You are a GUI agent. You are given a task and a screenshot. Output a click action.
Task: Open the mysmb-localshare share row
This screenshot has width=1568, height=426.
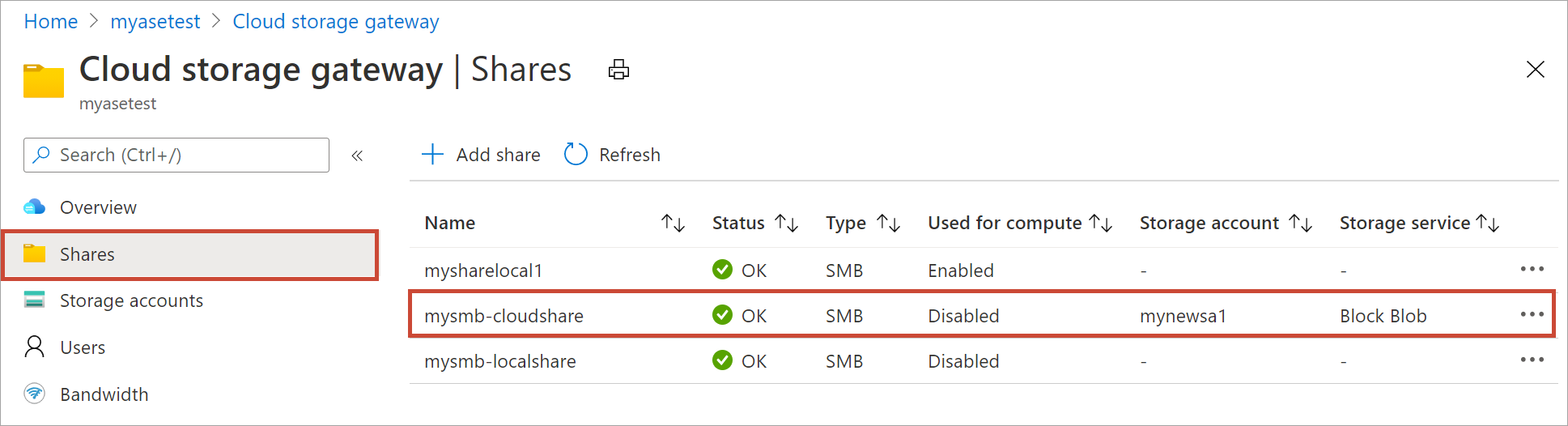pos(500,361)
